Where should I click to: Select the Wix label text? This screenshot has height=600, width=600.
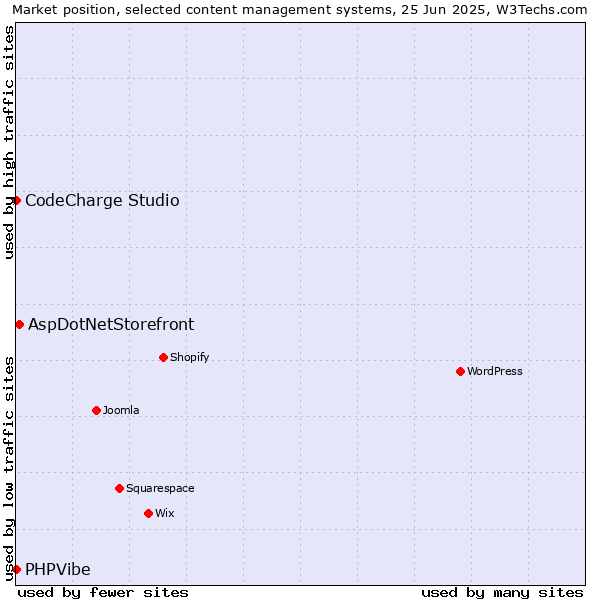point(165,513)
